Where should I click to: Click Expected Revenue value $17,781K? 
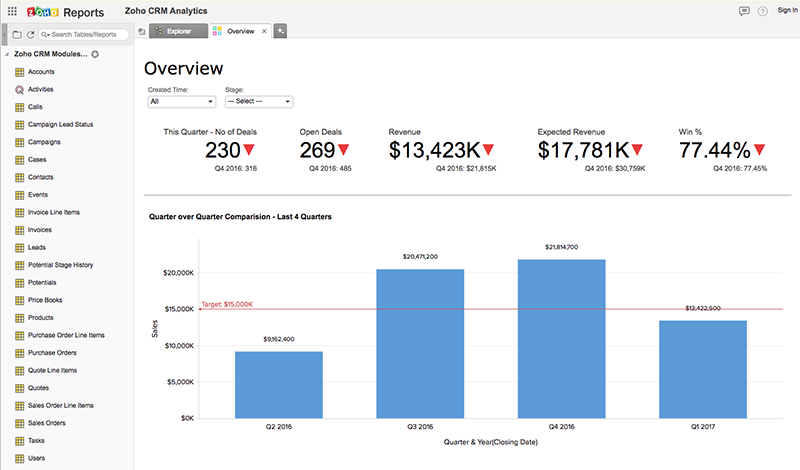click(583, 150)
